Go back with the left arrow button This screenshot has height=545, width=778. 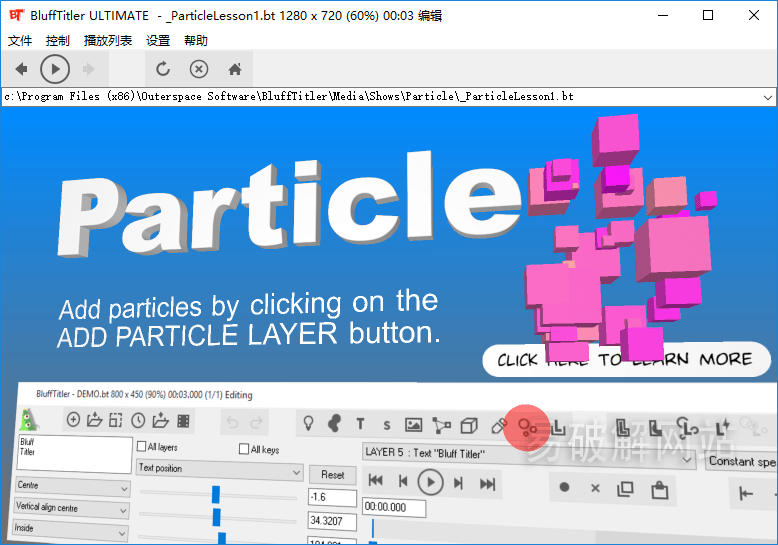pos(21,69)
